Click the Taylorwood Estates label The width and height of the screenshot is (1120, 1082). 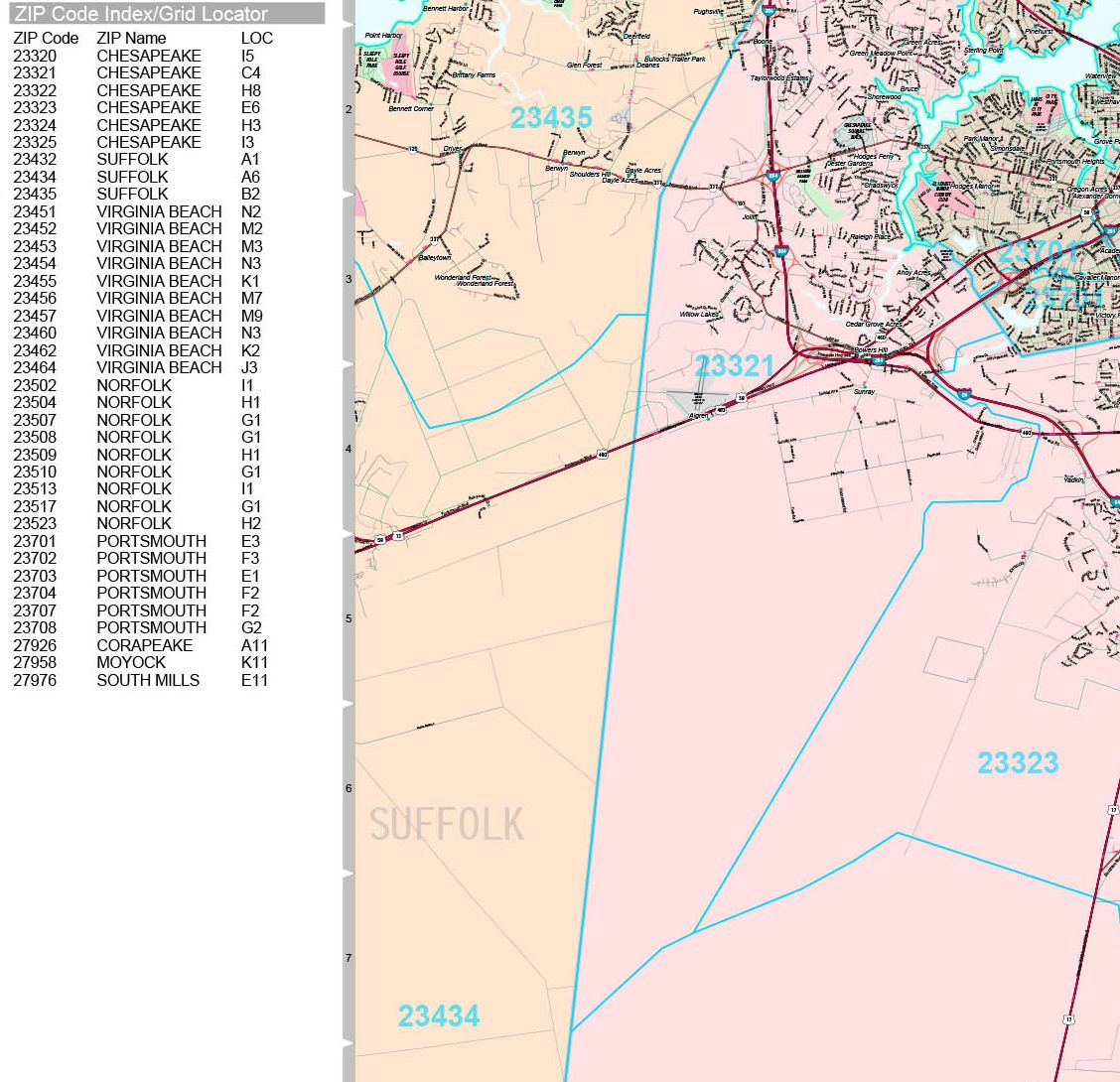click(x=780, y=77)
